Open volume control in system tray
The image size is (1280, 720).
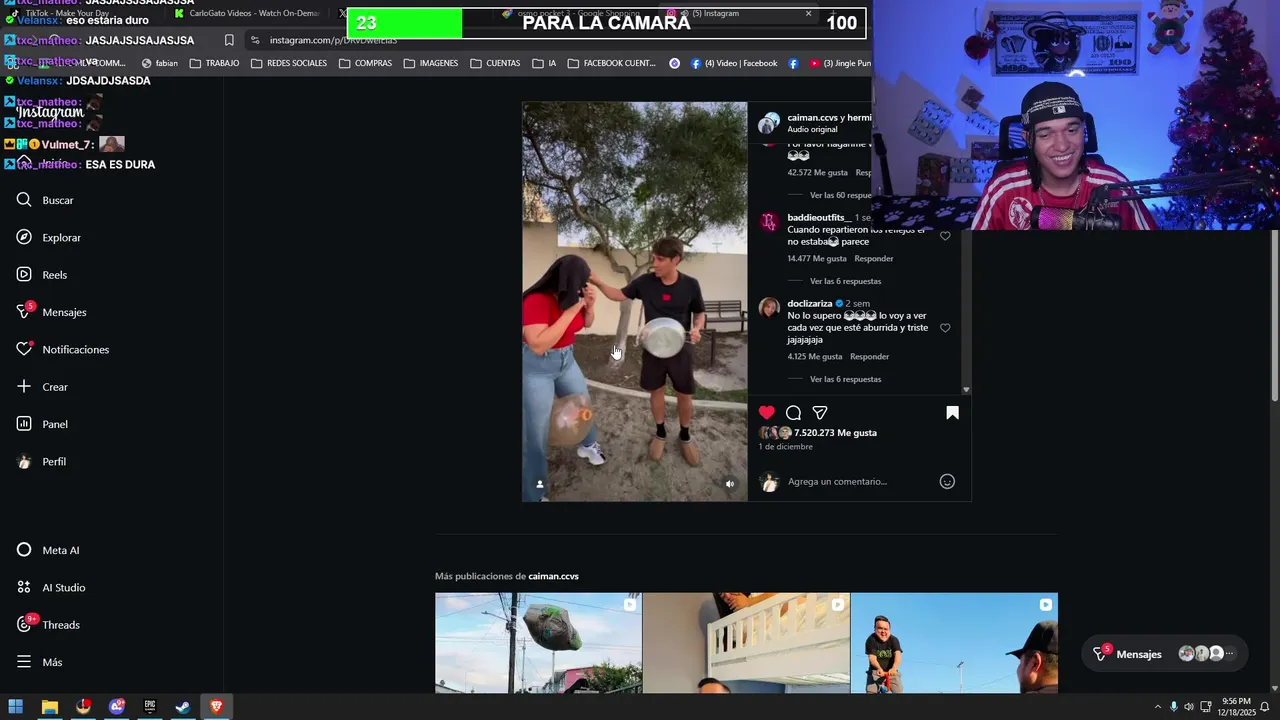point(1190,707)
